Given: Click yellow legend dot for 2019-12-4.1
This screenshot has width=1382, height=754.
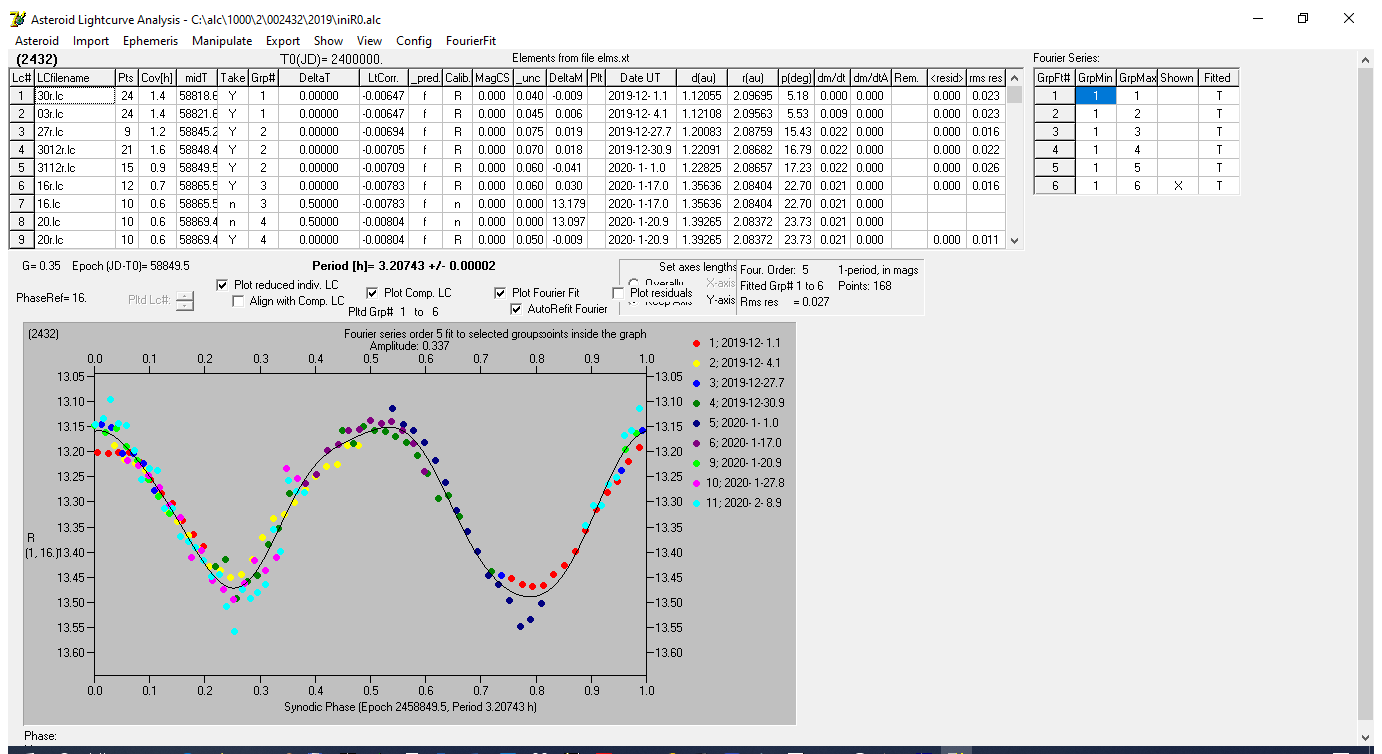Looking at the screenshot, I should coord(697,363).
